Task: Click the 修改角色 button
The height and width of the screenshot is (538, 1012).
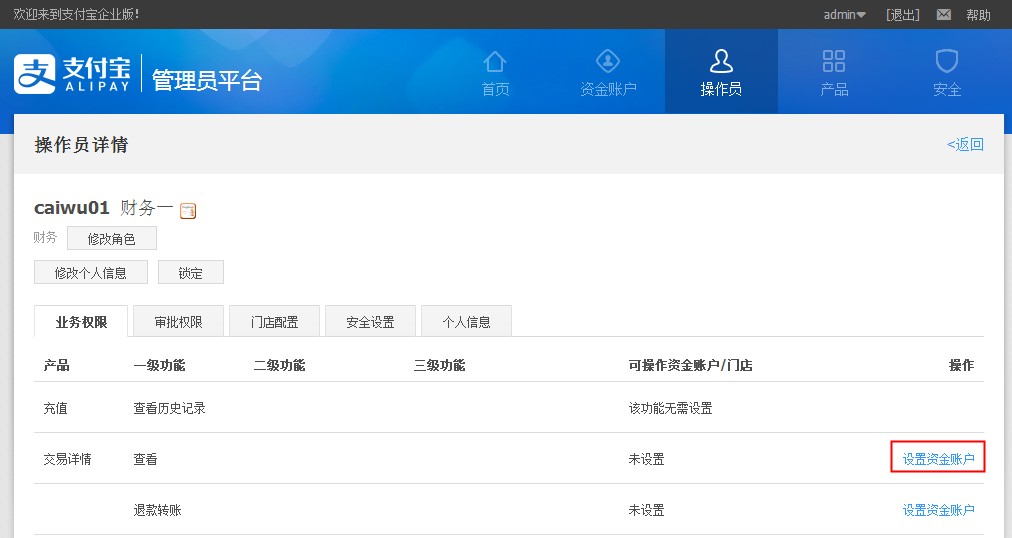Action: coord(111,239)
